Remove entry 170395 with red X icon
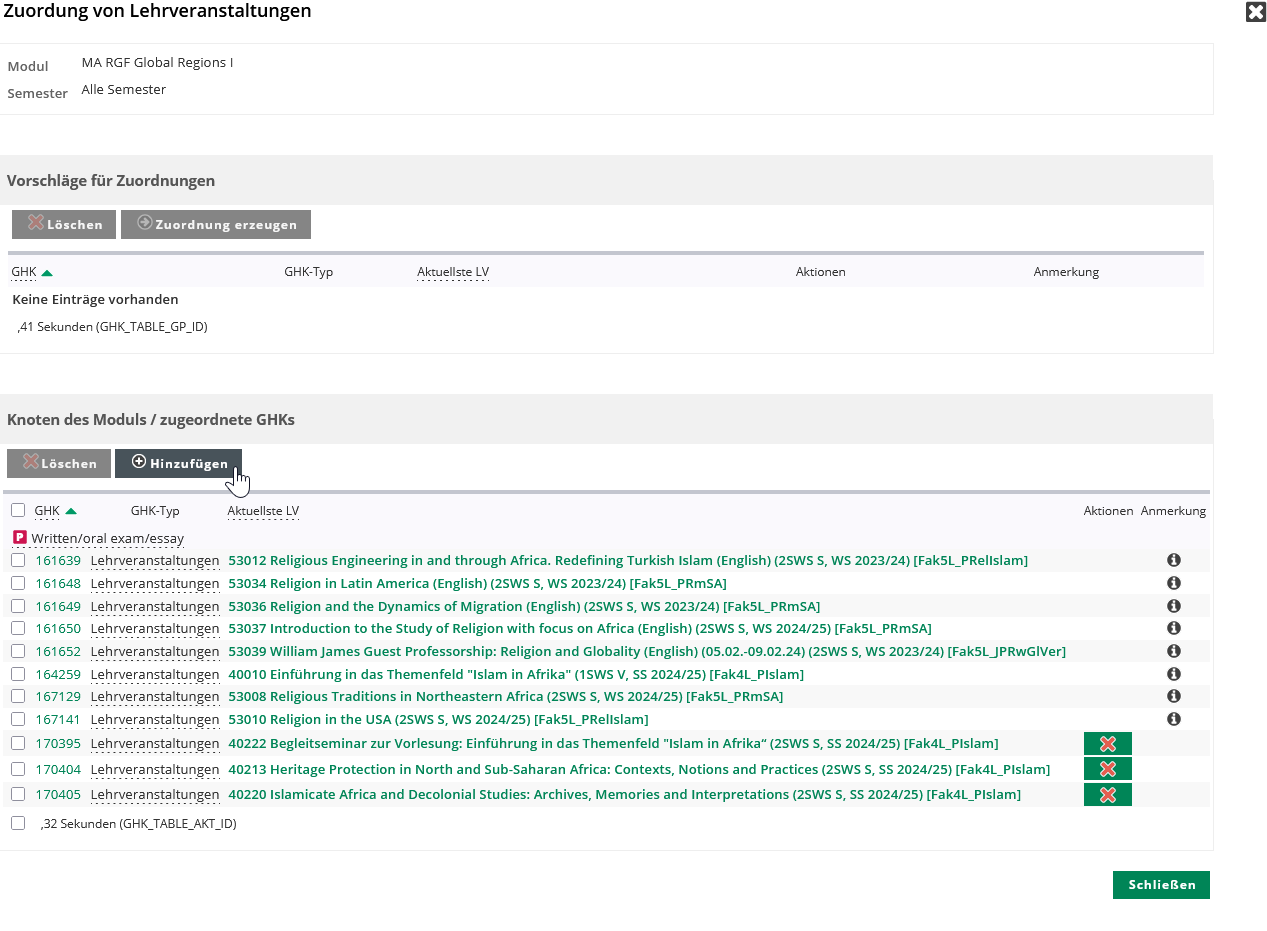Screen dimensions: 1267x931 [1107, 744]
